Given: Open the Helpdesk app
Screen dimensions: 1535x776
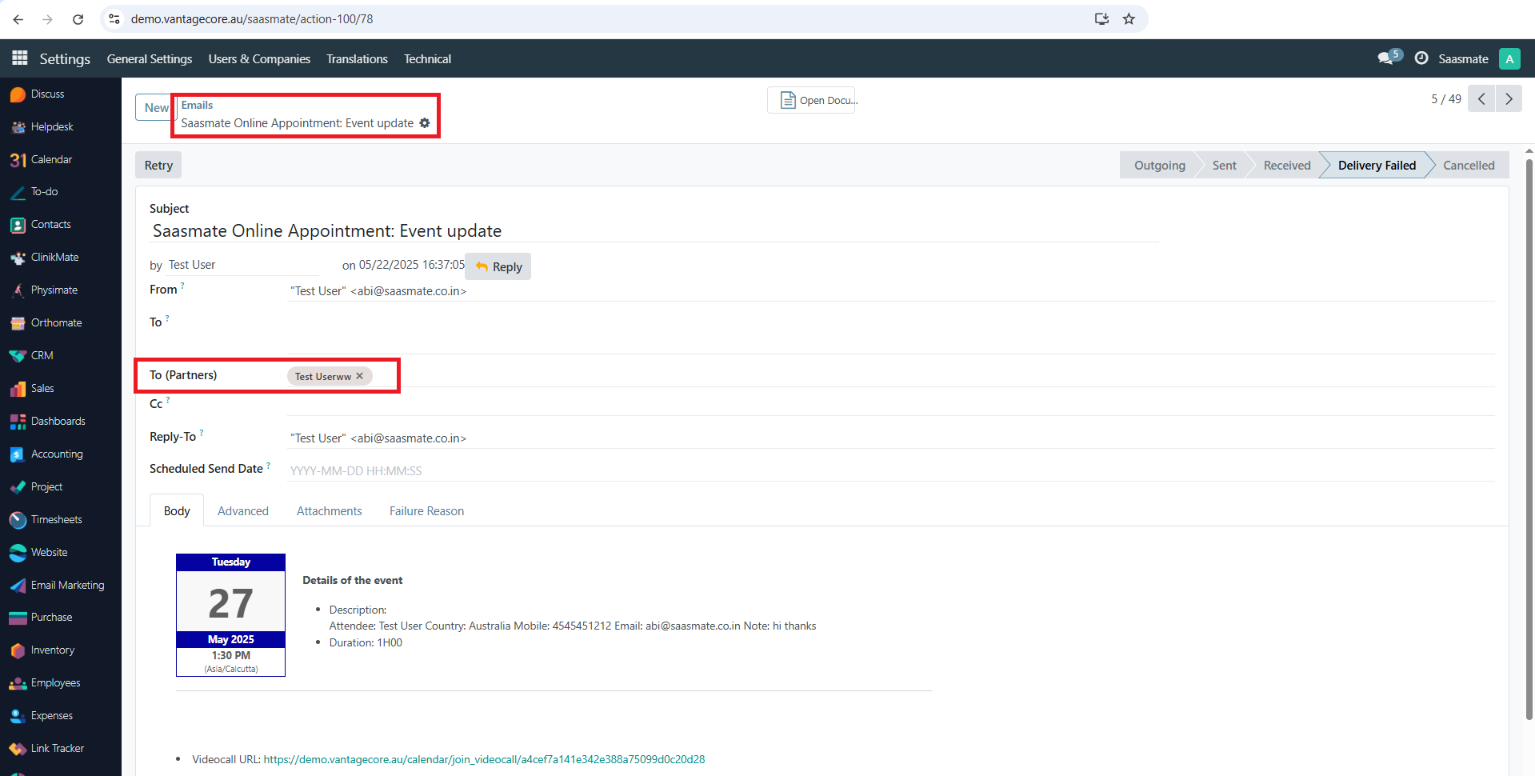Looking at the screenshot, I should coord(48,126).
